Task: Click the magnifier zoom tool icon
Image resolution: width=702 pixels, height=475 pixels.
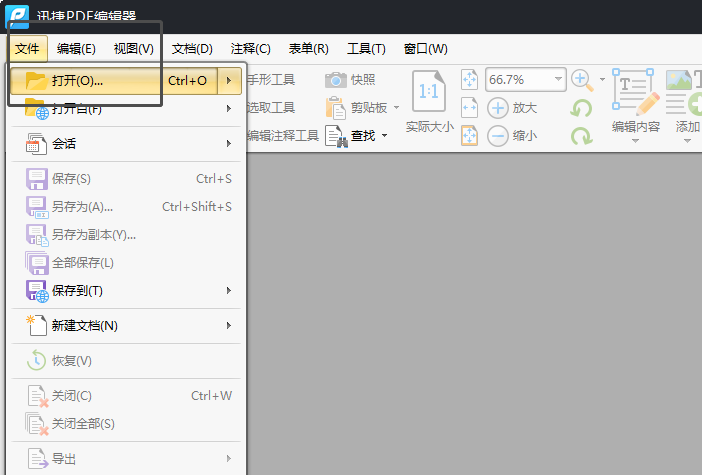Action: [582, 81]
